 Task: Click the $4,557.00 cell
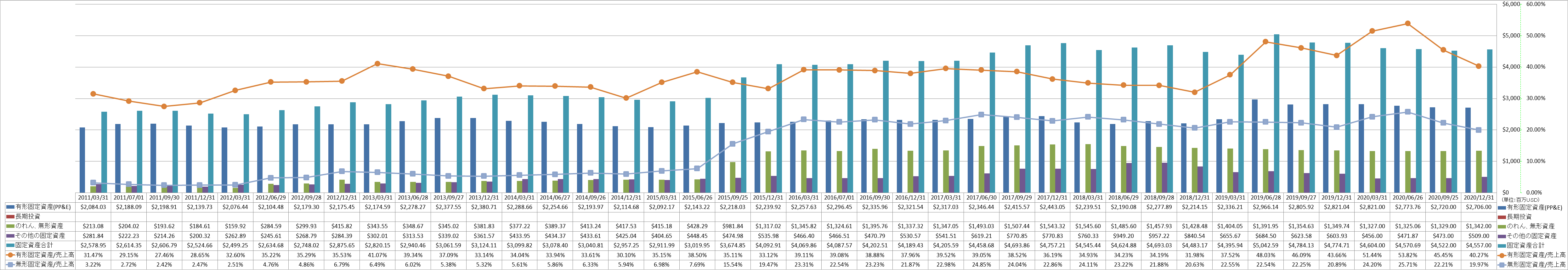click(x=1479, y=245)
